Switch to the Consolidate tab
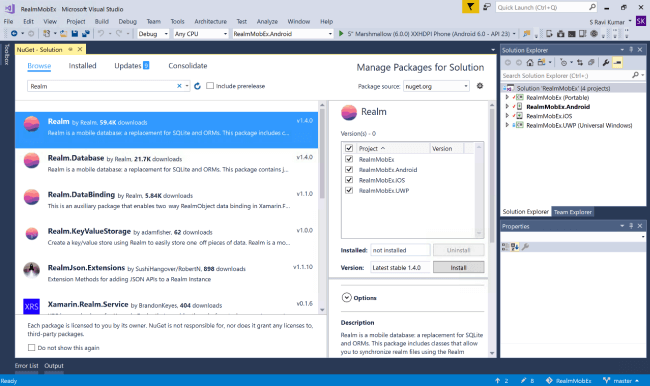 pyautogui.click(x=188, y=66)
